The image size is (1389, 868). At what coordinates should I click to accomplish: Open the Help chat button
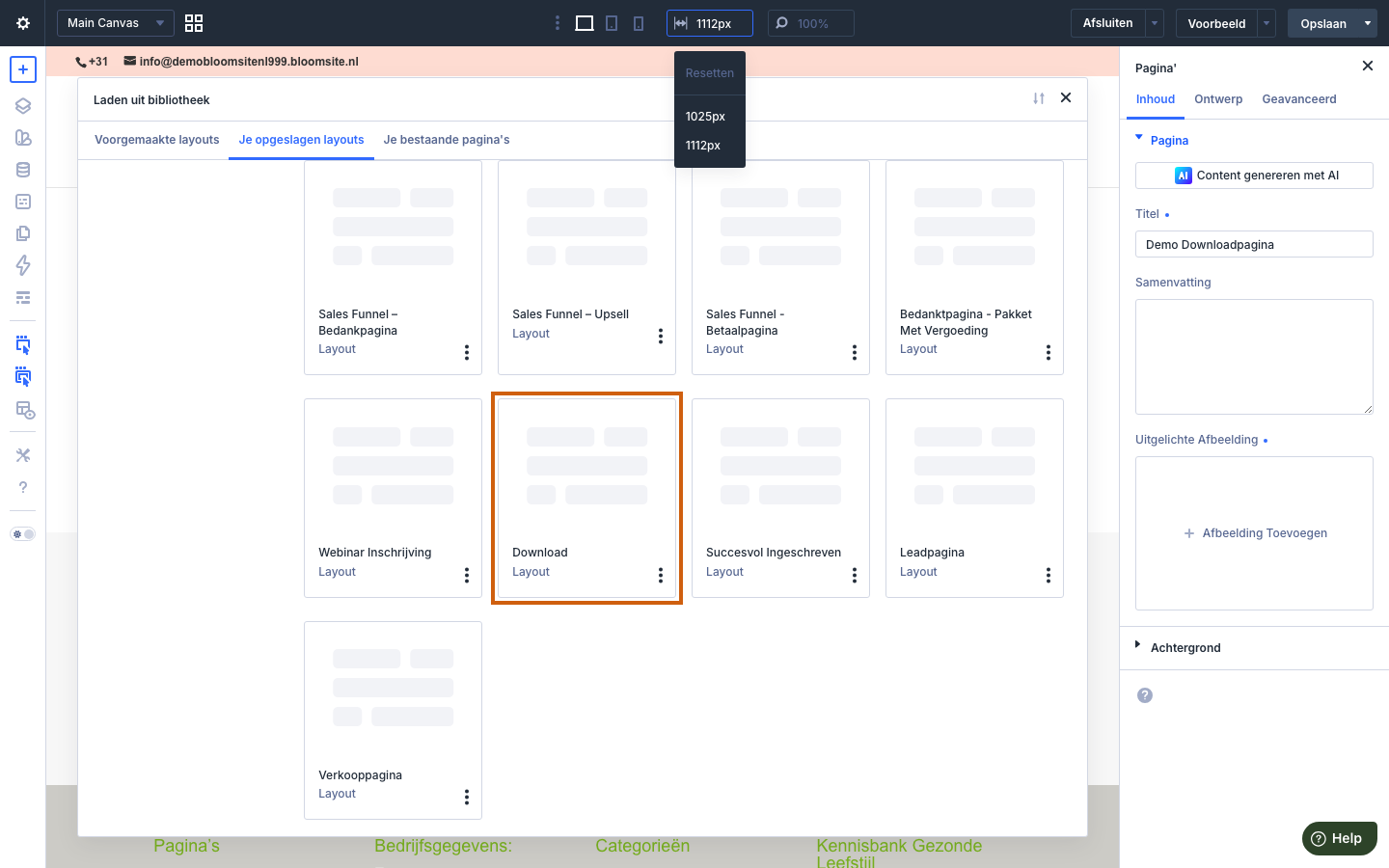(x=1339, y=838)
